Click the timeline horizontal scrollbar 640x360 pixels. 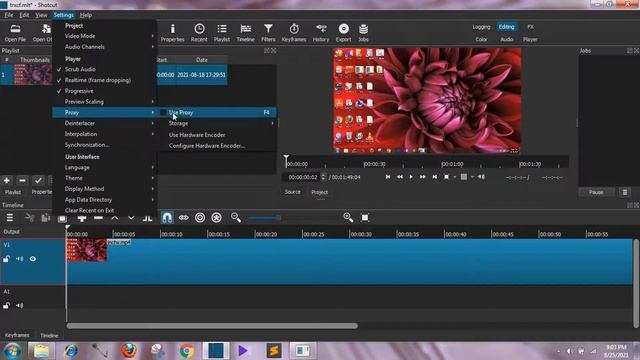(x=212, y=326)
